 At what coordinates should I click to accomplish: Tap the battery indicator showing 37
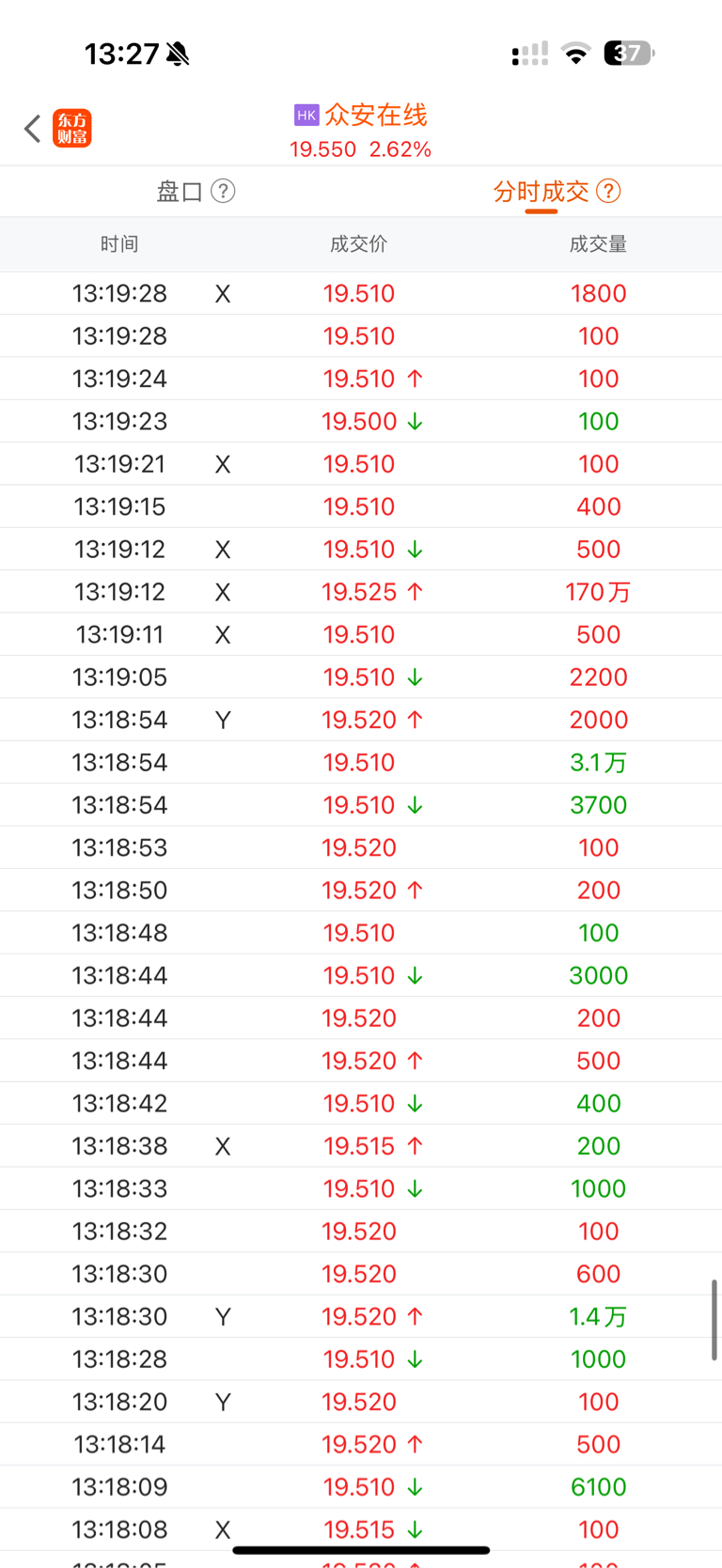pos(629,54)
